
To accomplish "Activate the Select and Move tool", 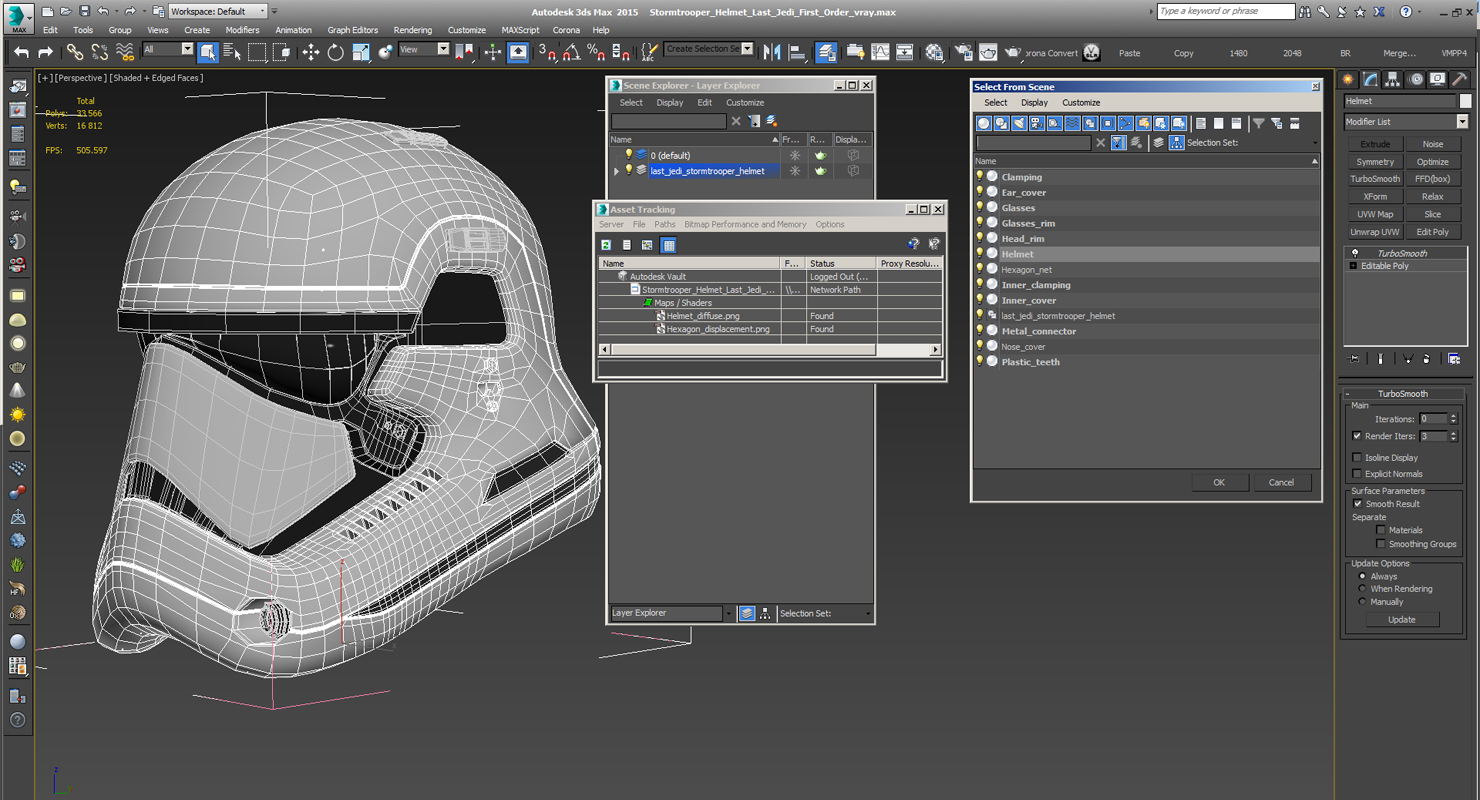I will [311, 52].
